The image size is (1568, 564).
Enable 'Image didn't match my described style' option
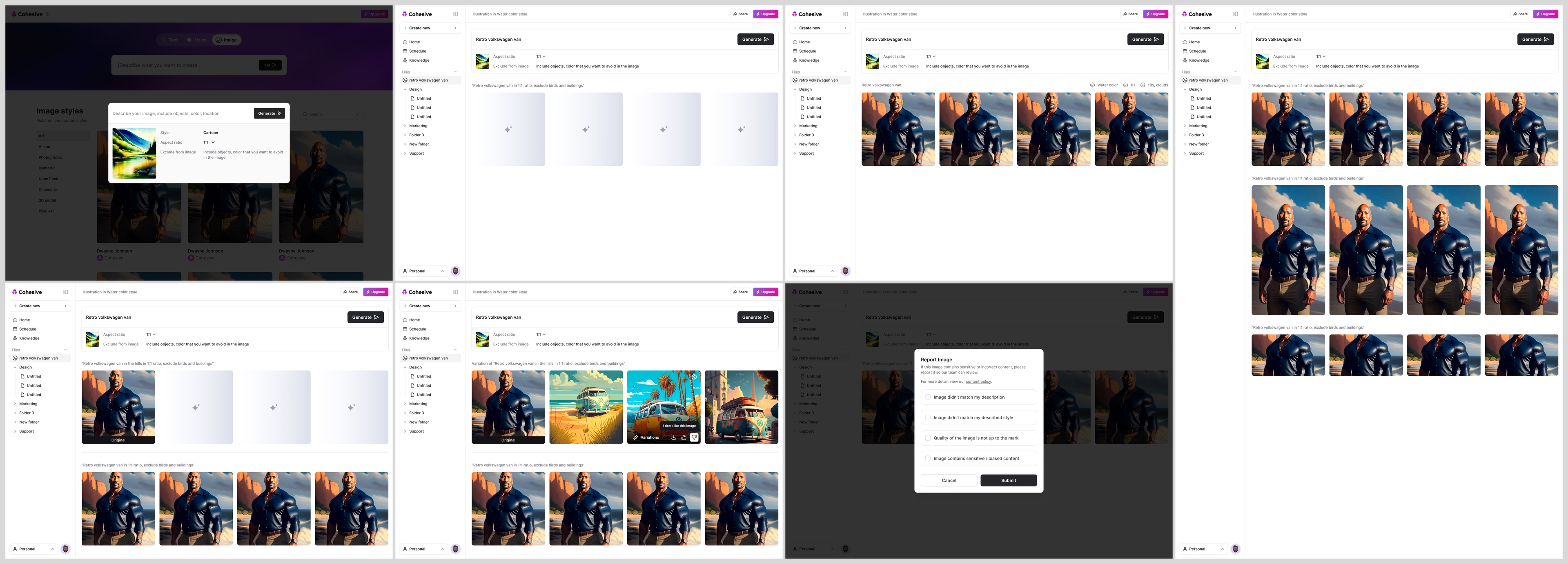pos(928,417)
